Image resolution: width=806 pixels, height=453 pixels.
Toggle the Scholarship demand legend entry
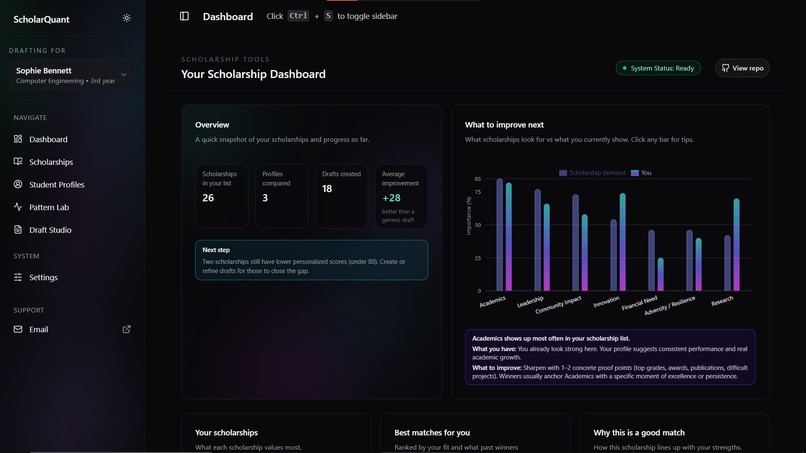592,173
